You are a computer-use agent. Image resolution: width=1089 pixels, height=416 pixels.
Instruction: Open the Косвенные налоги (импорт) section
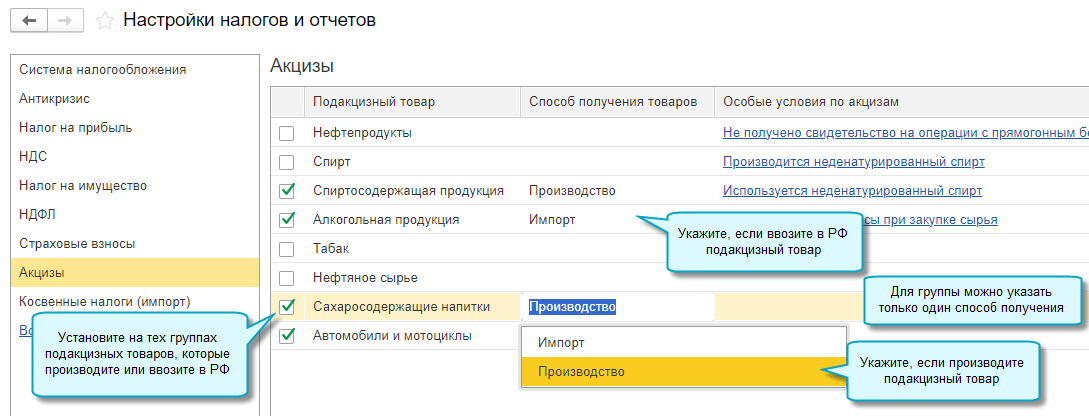pos(105,302)
